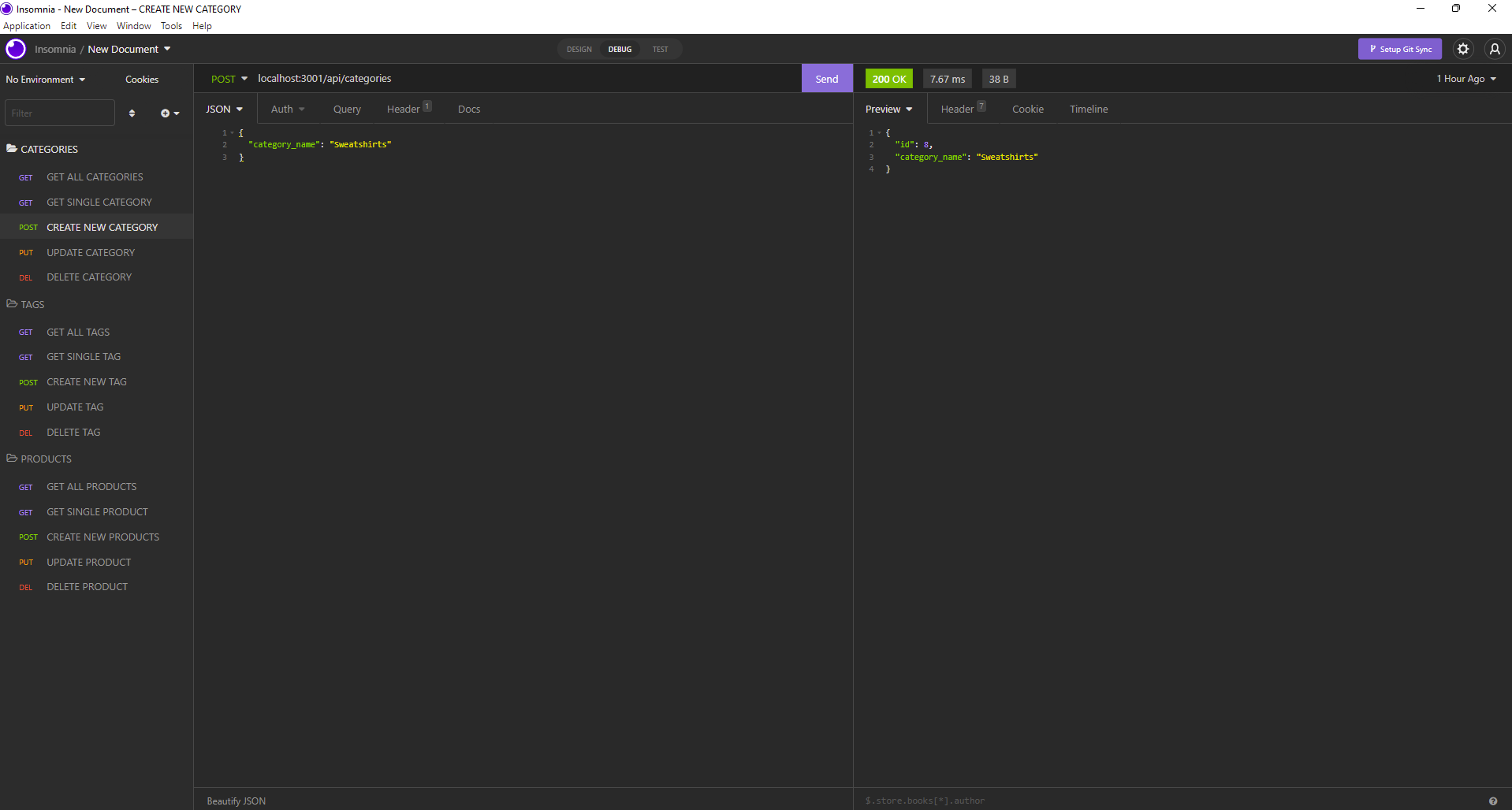Switch to the DESIGN tab
Image resolution: width=1512 pixels, height=810 pixels.
coord(579,49)
